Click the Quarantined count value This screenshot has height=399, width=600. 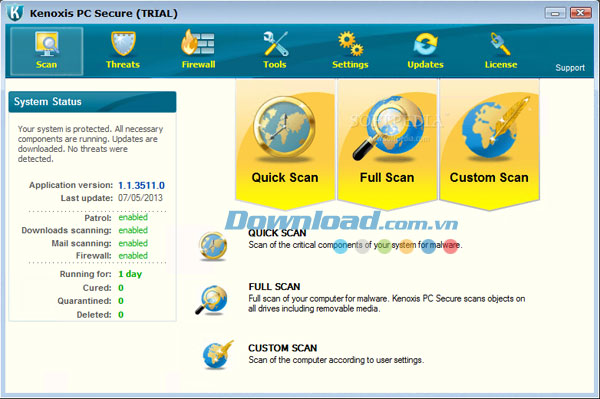point(121,301)
